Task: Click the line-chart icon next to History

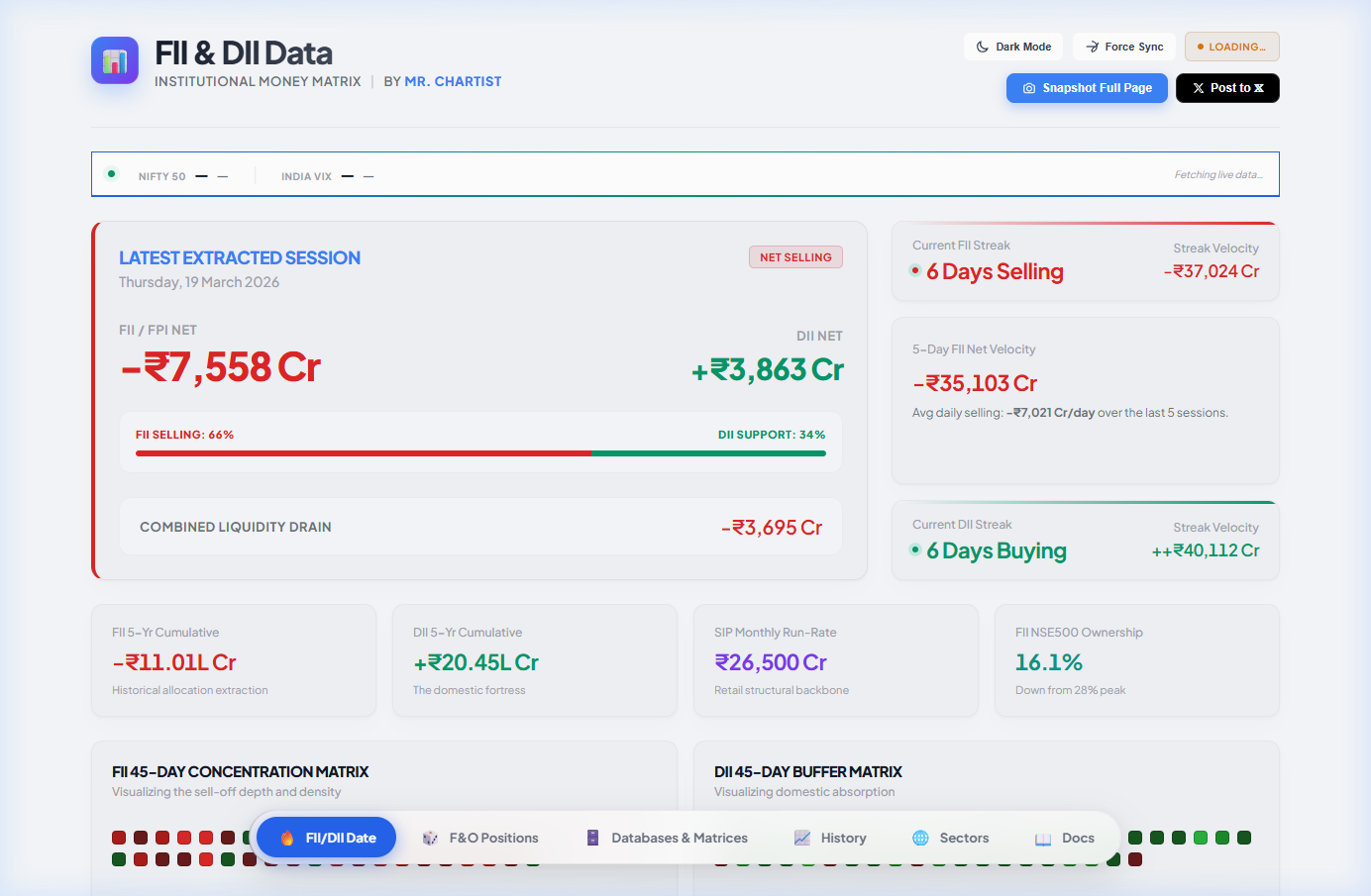Action: click(800, 837)
